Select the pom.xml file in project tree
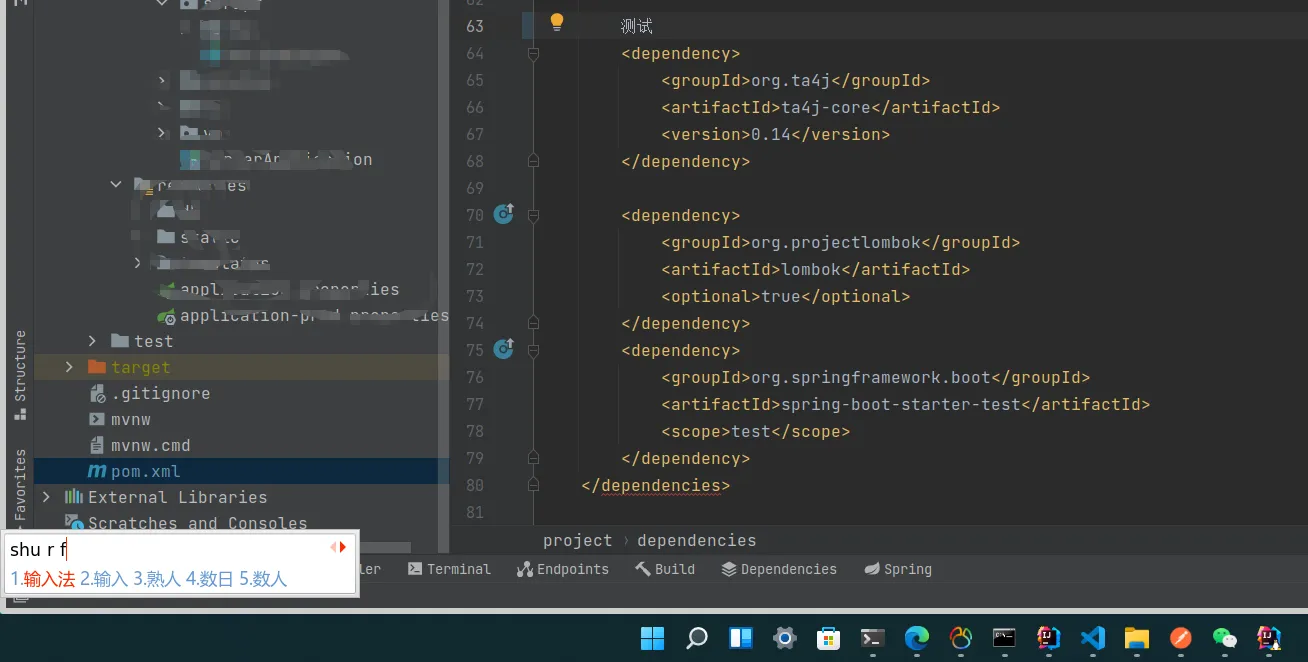Viewport: 1308px width, 662px height. tap(145, 471)
